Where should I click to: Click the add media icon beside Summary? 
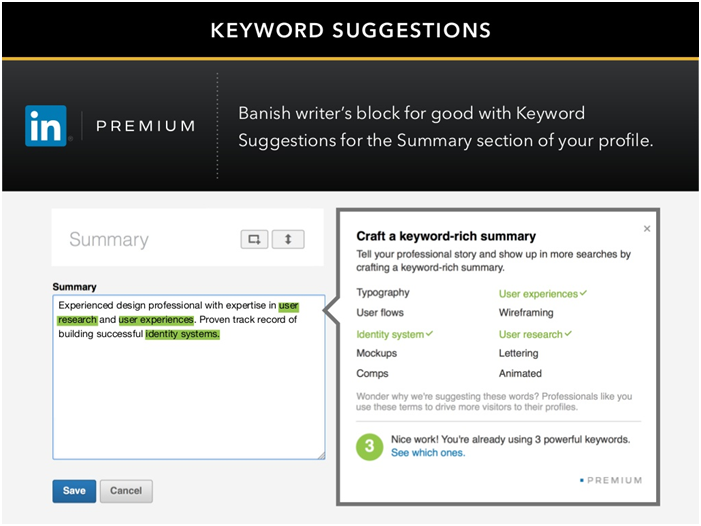[254, 239]
